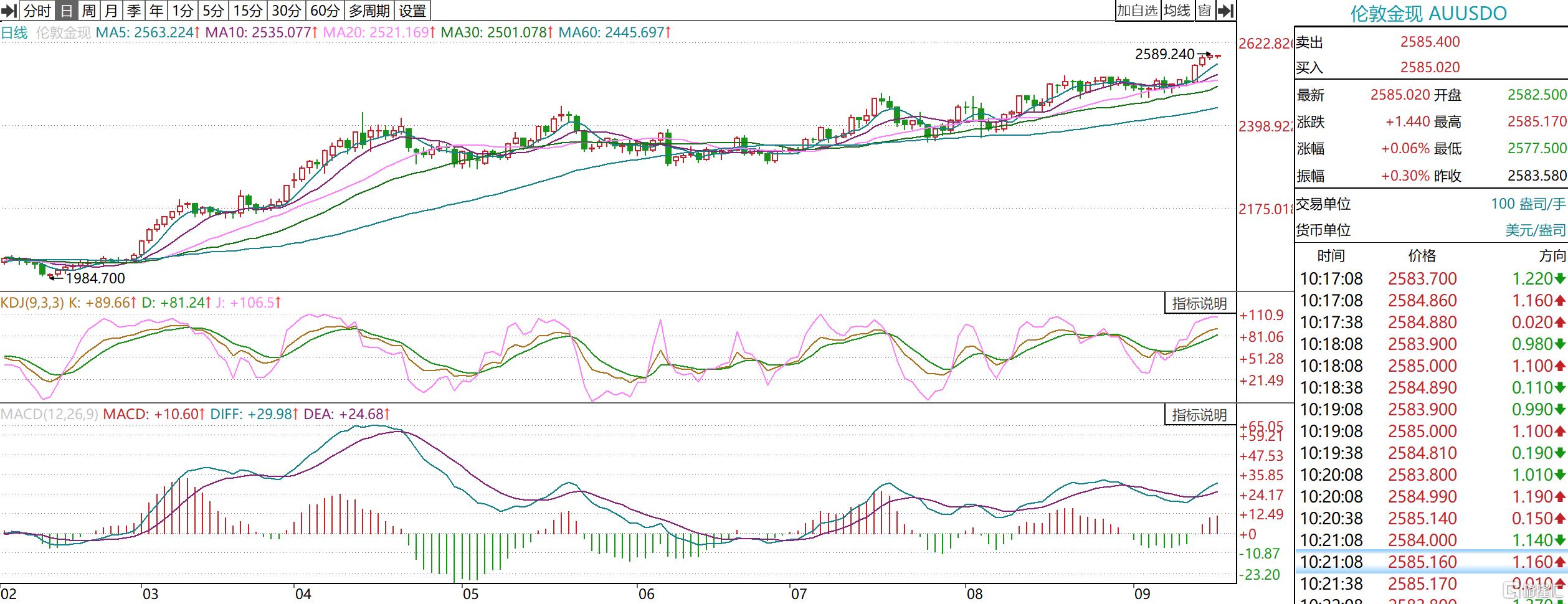The height and width of the screenshot is (604, 1568).
Task: Switch to the 15分 minute chart
Action: pos(249,11)
